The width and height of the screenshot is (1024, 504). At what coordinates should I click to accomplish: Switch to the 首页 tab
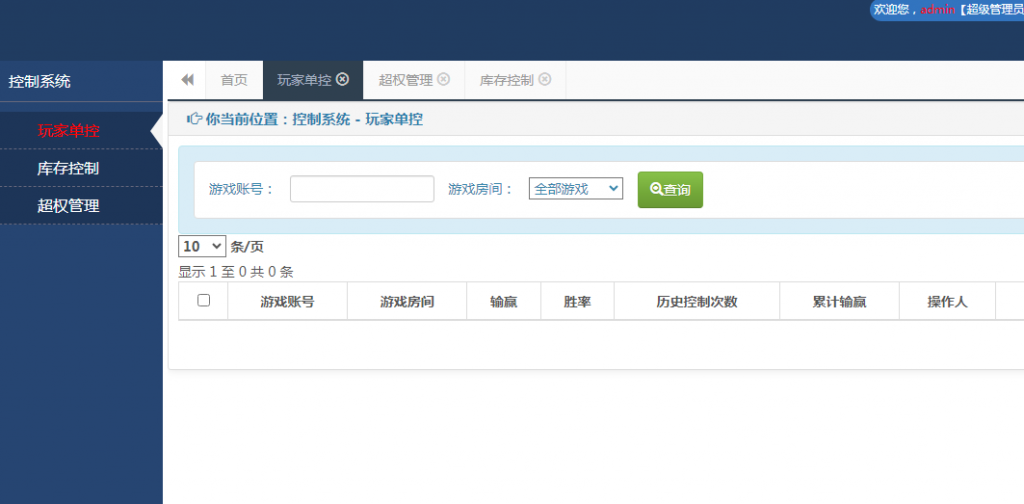(x=234, y=80)
